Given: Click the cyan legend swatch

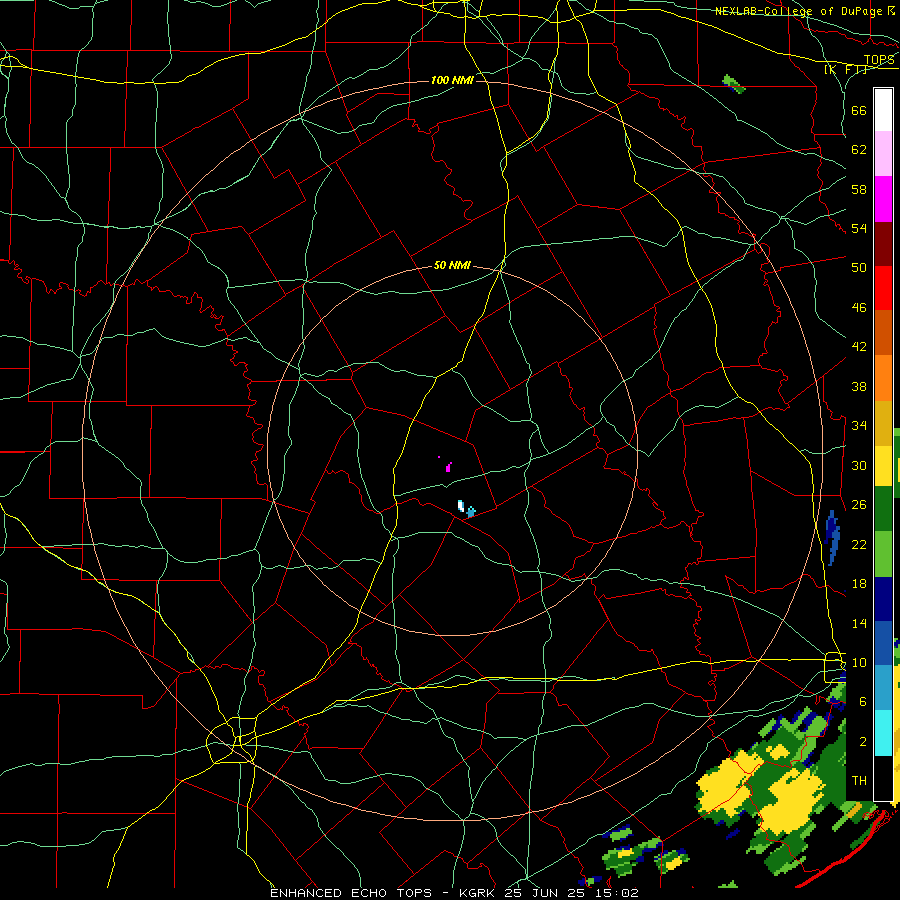Looking at the screenshot, I should (883, 733).
